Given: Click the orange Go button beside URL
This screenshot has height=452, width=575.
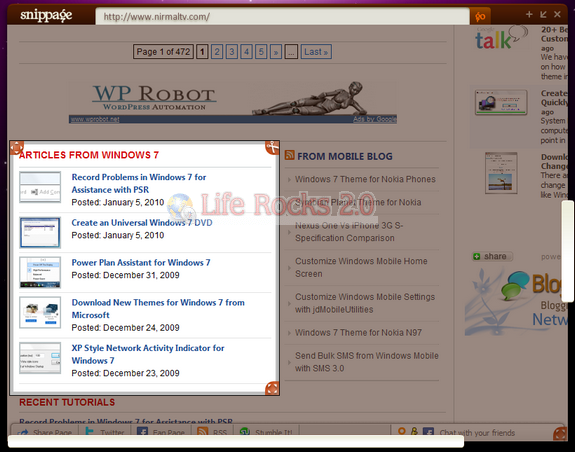Looking at the screenshot, I should [x=480, y=16].
